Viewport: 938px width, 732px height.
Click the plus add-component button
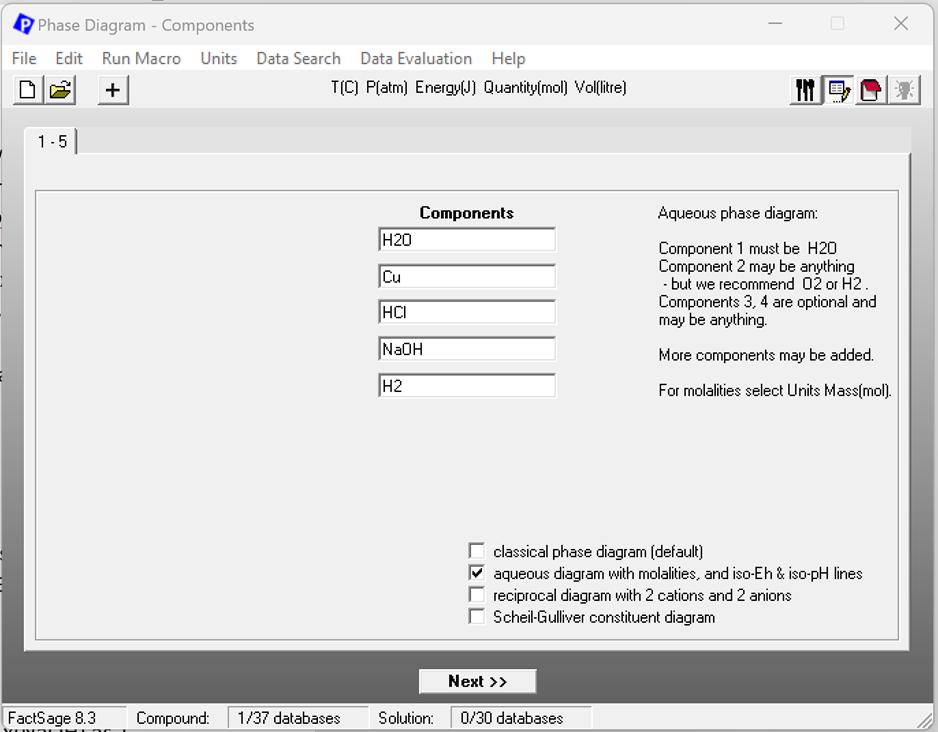113,90
